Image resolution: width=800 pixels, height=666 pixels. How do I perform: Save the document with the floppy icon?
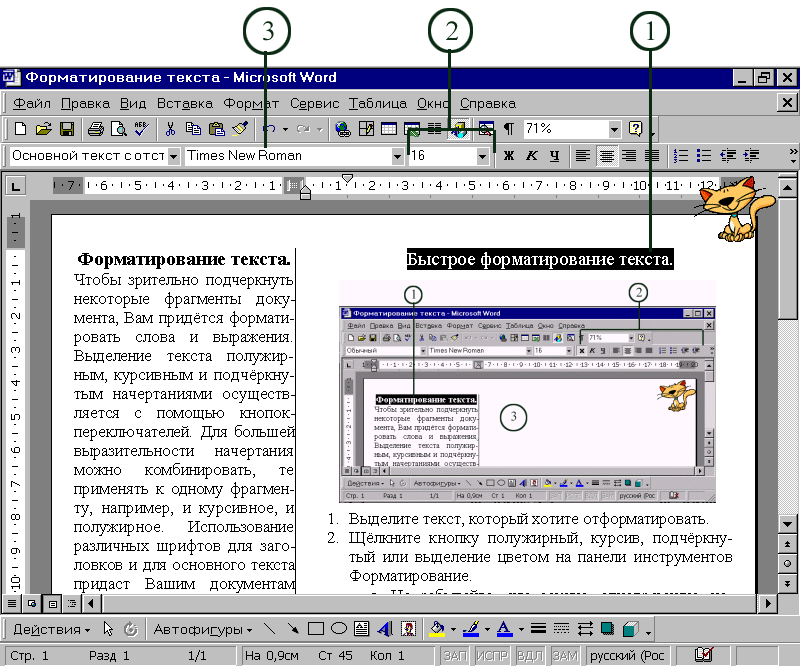point(67,129)
